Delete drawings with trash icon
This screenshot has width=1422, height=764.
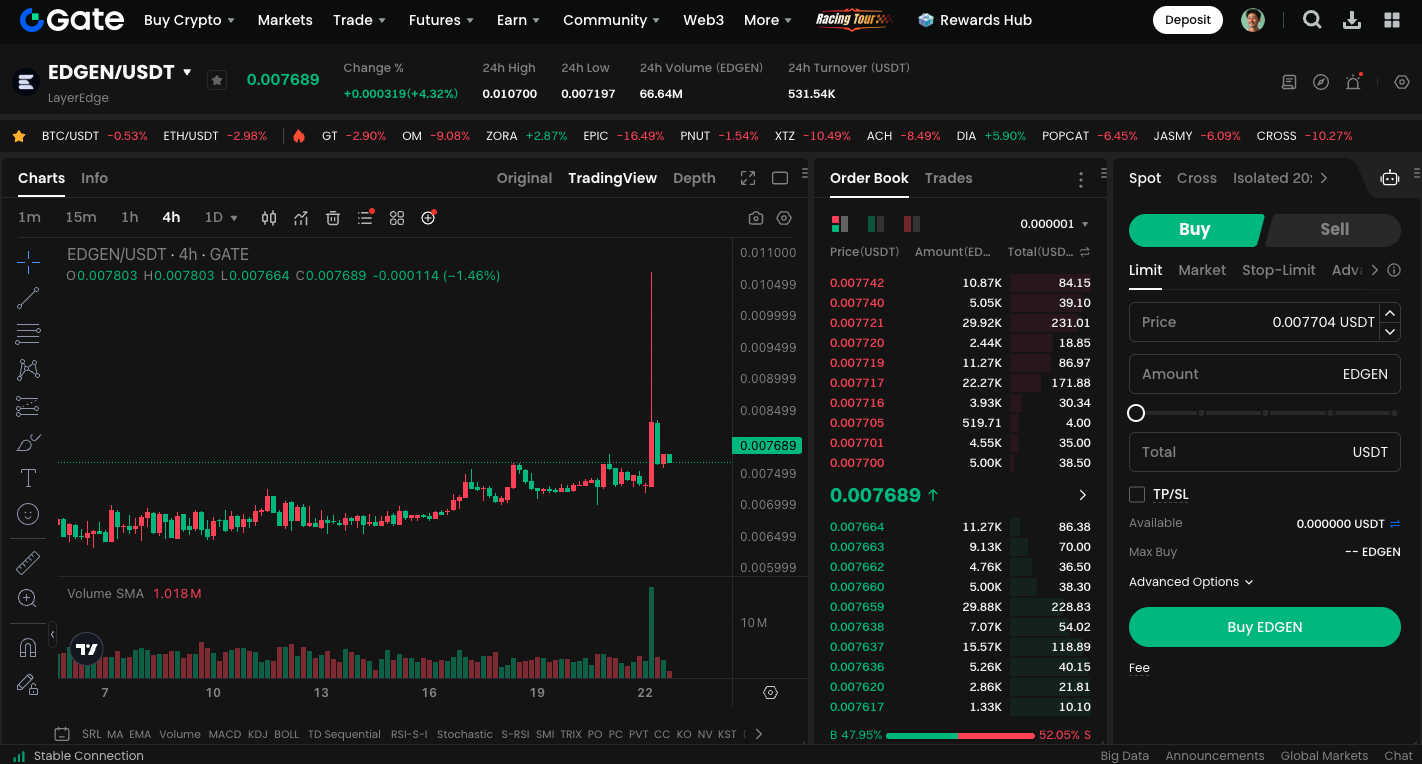tap(333, 218)
